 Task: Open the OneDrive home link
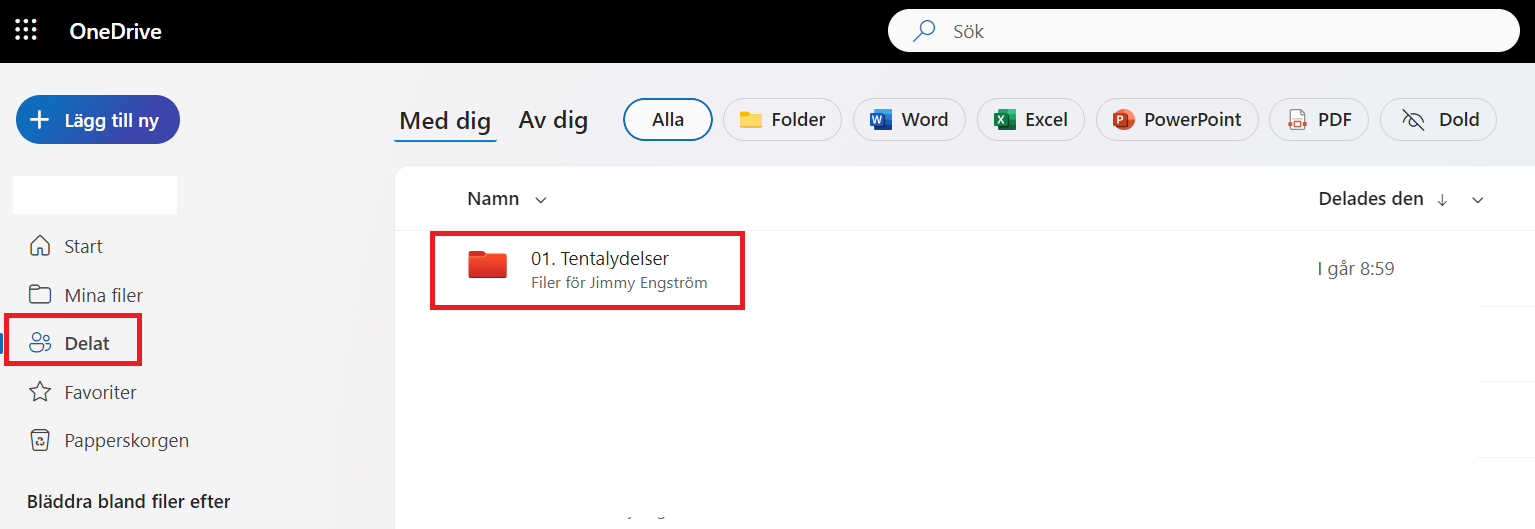pyautogui.click(x=115, y=31)
